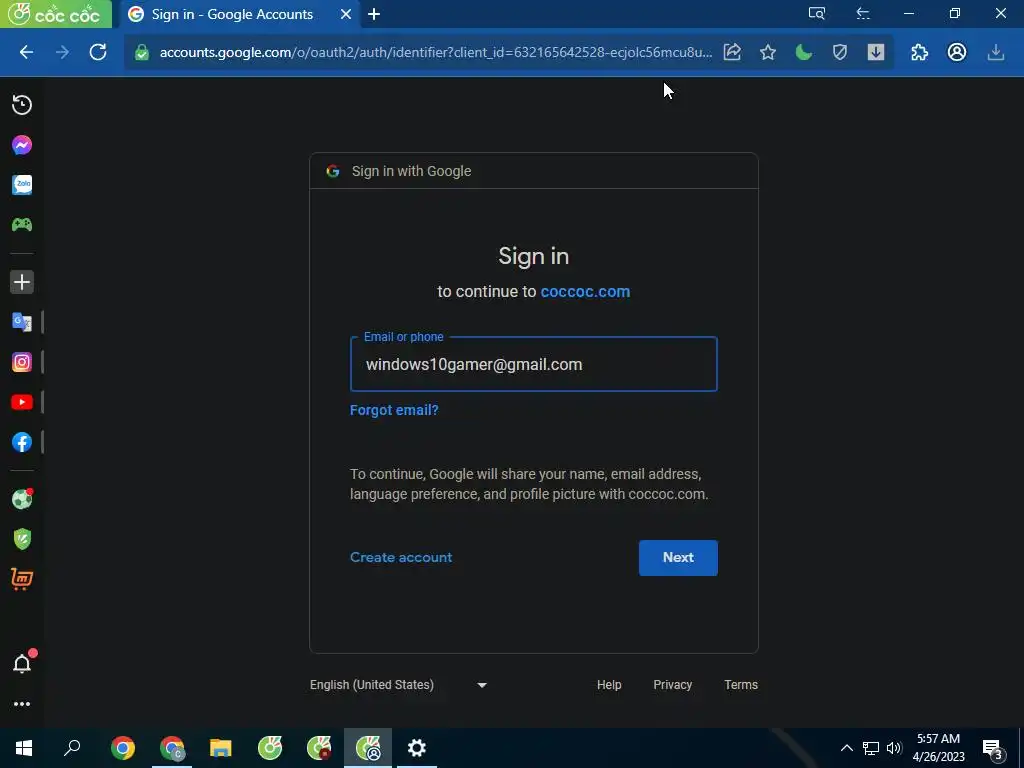The height and width of the screenshot is (768, 1024).
Task: Add a new sidebar shortcut with plus
Action: point(22,282)
